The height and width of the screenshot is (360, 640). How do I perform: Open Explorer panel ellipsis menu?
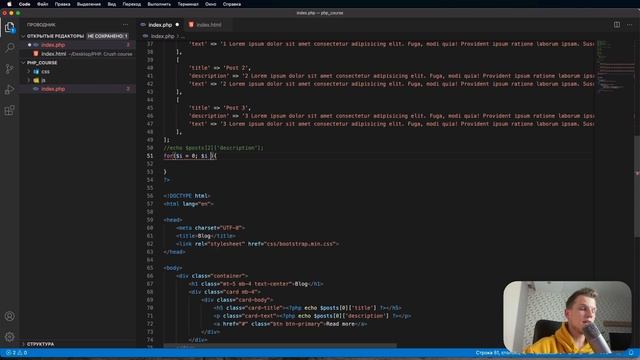[x=125, y=24]
